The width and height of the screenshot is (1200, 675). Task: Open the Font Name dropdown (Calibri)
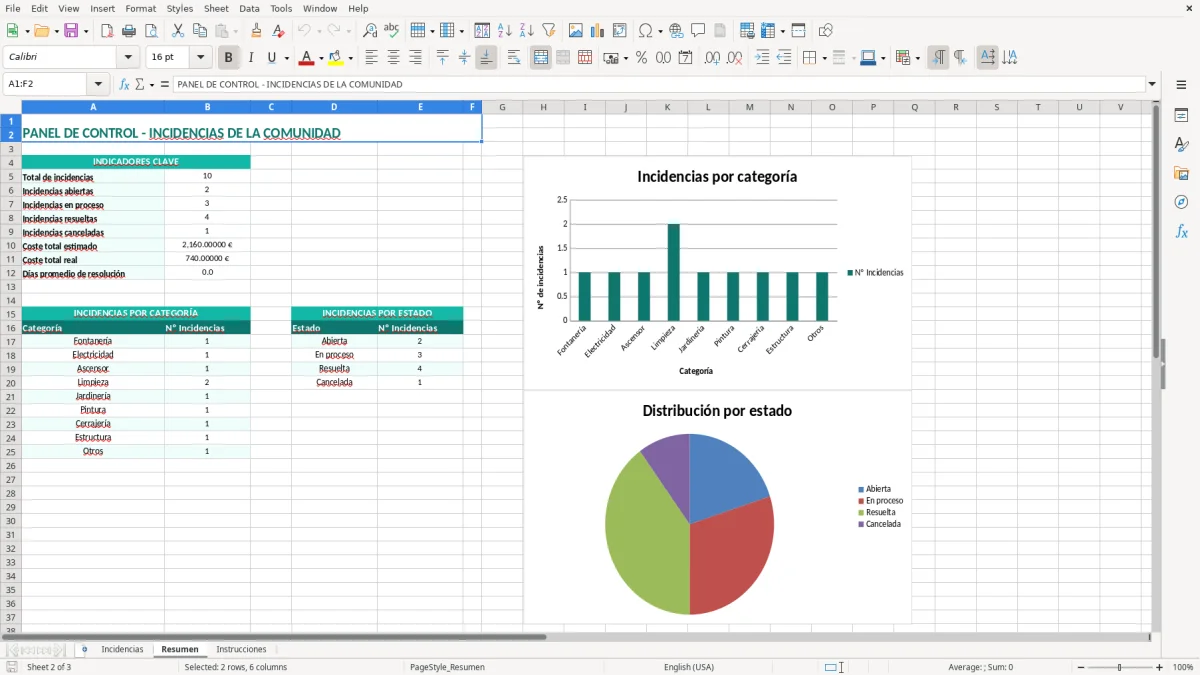[x=128, y=58]
